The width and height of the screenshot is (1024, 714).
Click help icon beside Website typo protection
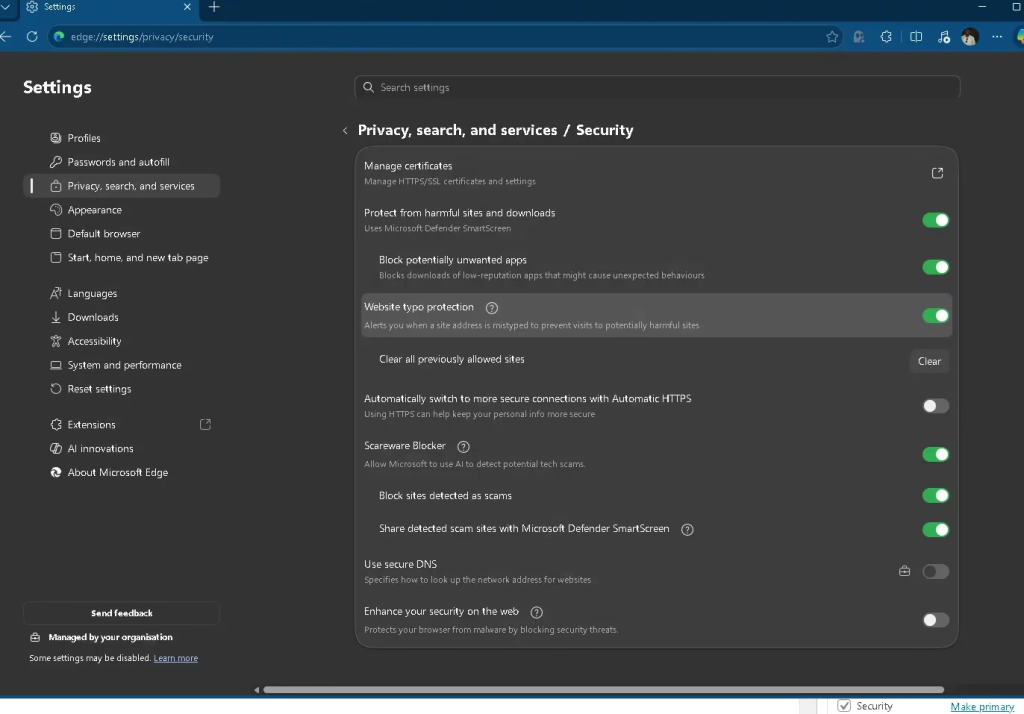(491, 308)
